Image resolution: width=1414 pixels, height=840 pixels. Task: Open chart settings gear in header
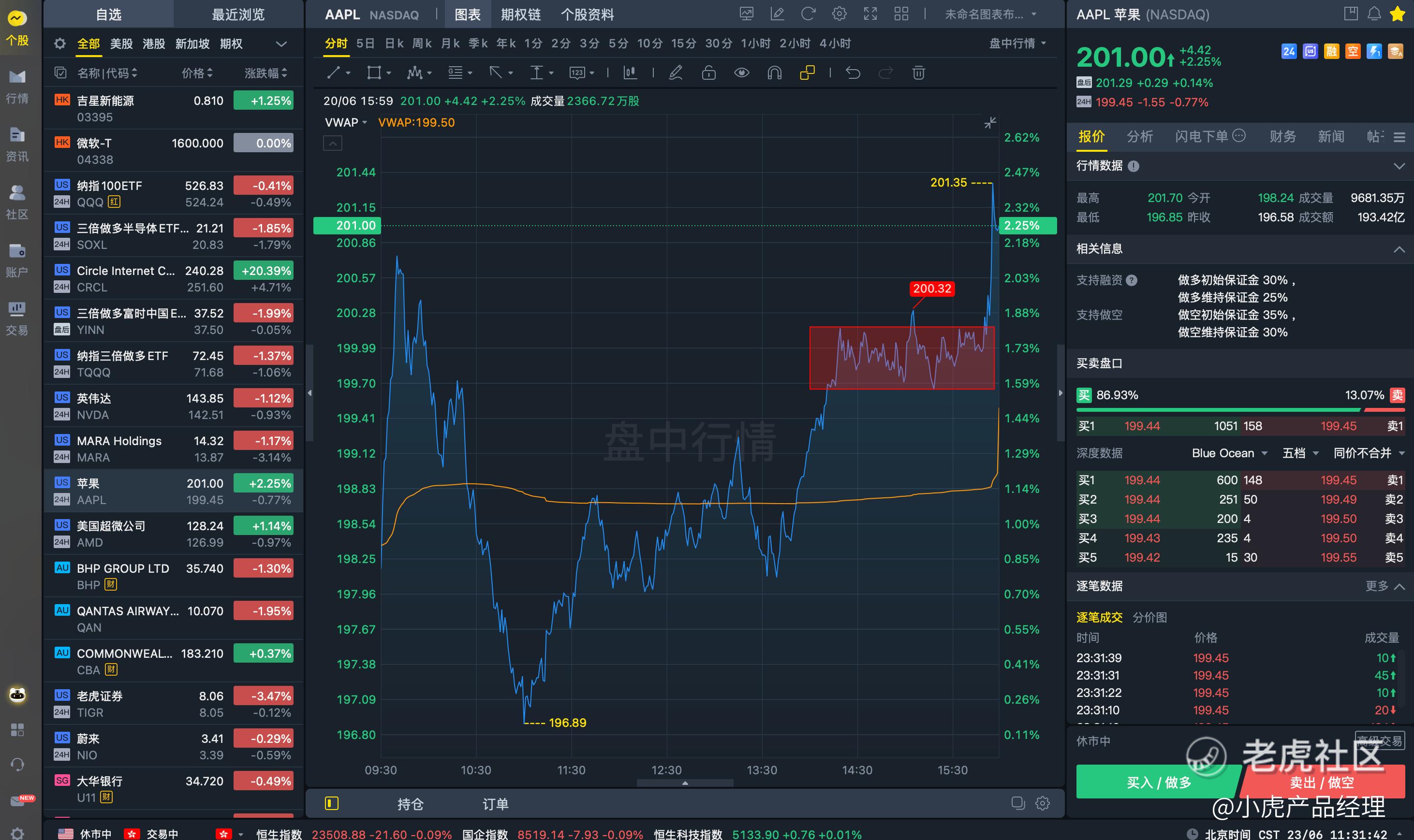tap(839, 14)
